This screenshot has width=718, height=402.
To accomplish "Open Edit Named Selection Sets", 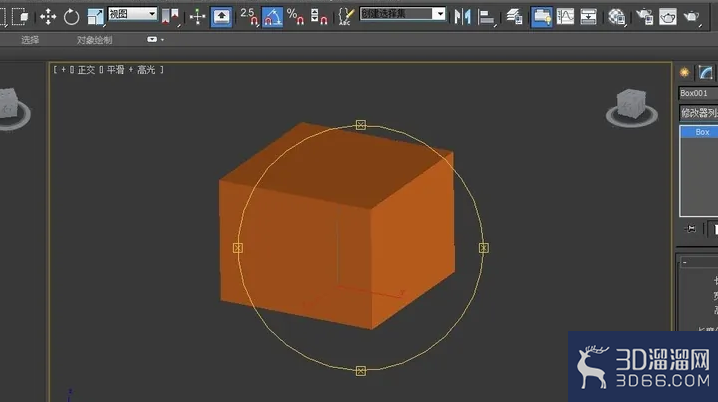I will (x=346, y=17).
